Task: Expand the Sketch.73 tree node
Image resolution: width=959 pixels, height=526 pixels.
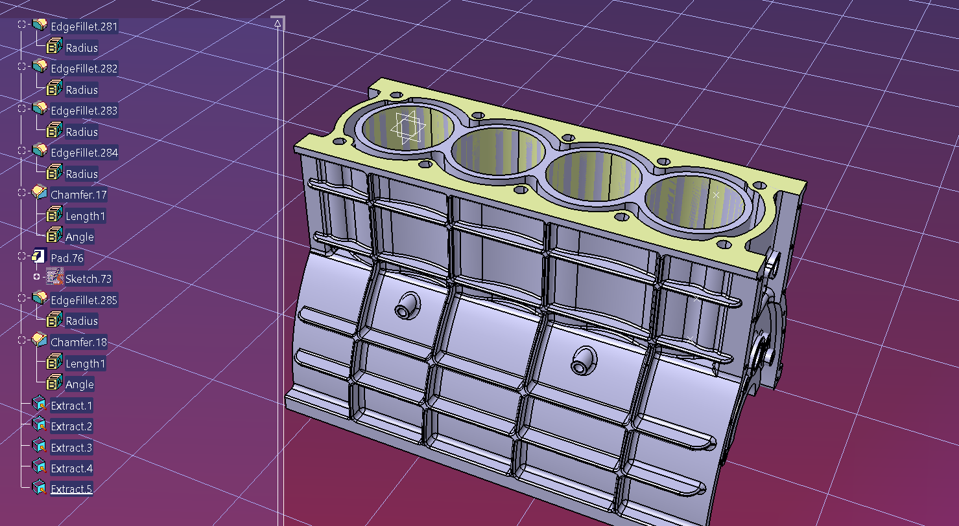Action: (37, 278)
